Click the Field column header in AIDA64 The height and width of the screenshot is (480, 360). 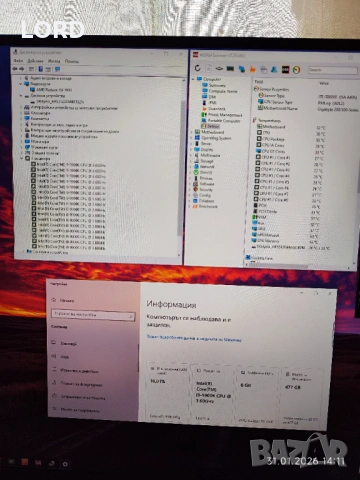(x=259, y=82)
